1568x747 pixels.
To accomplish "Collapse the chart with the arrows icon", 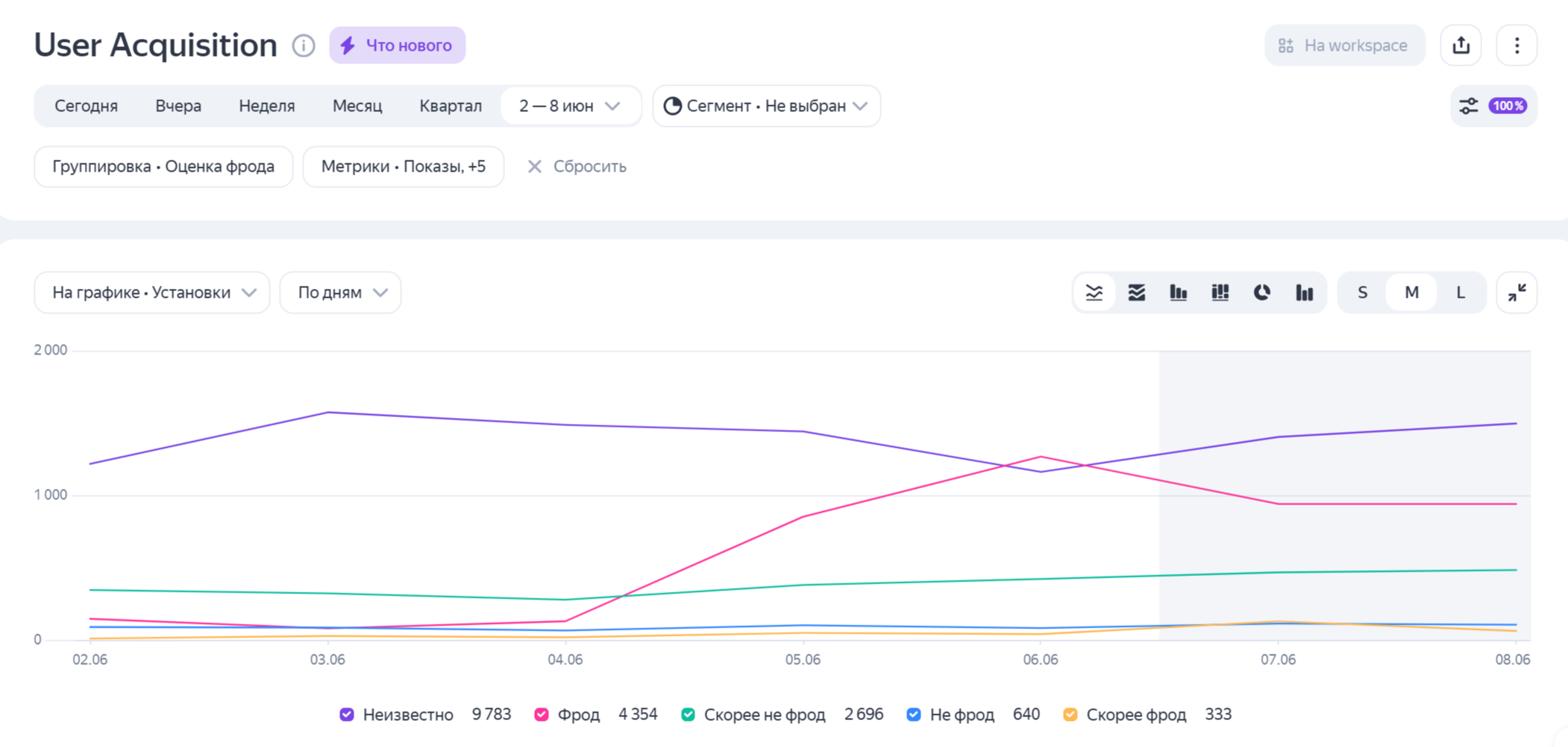I will pyautogui.click(x=1517, y=293).
